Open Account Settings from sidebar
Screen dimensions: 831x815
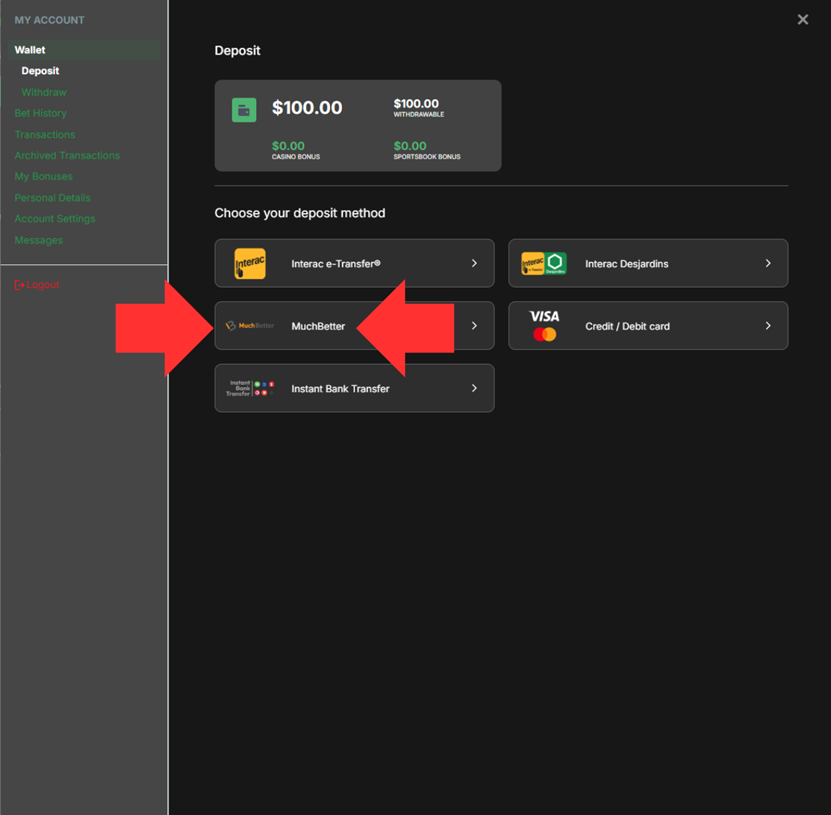point(55,218)
